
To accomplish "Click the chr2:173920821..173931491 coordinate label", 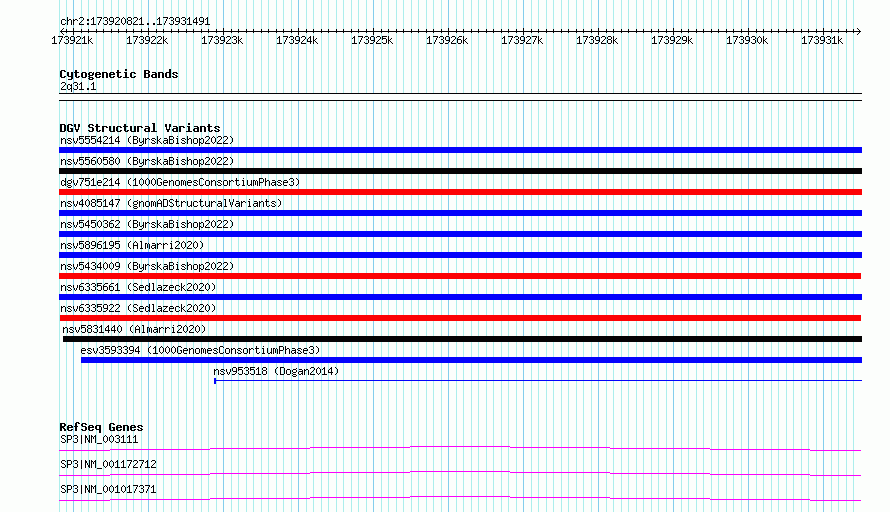I will (x=135, y=22).
